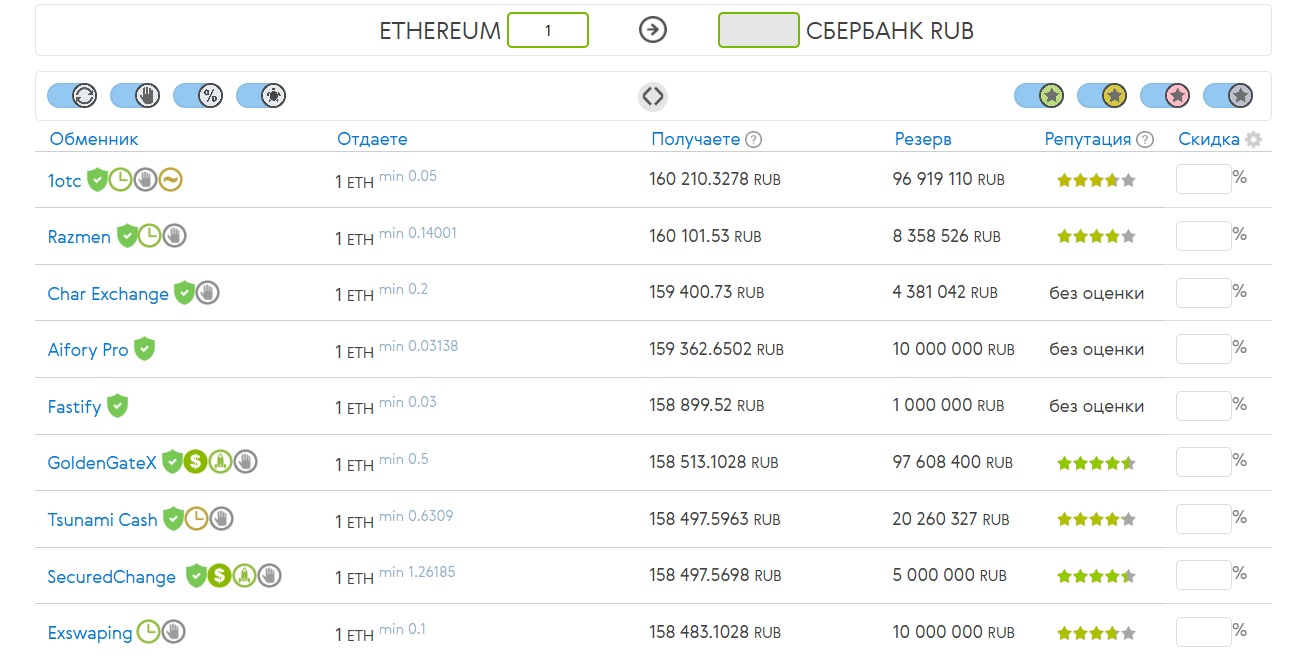The image size is (1301, 659).
Task: Click the shield icon beside Fastify
Action: tap(118, 406)
